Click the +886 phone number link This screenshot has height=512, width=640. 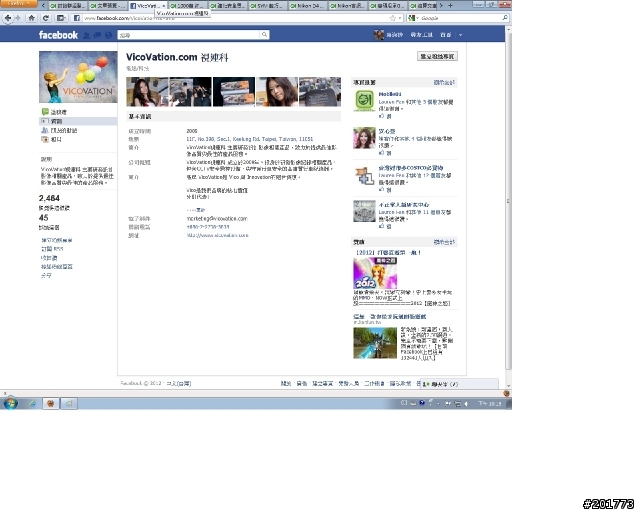click(208, 227)
